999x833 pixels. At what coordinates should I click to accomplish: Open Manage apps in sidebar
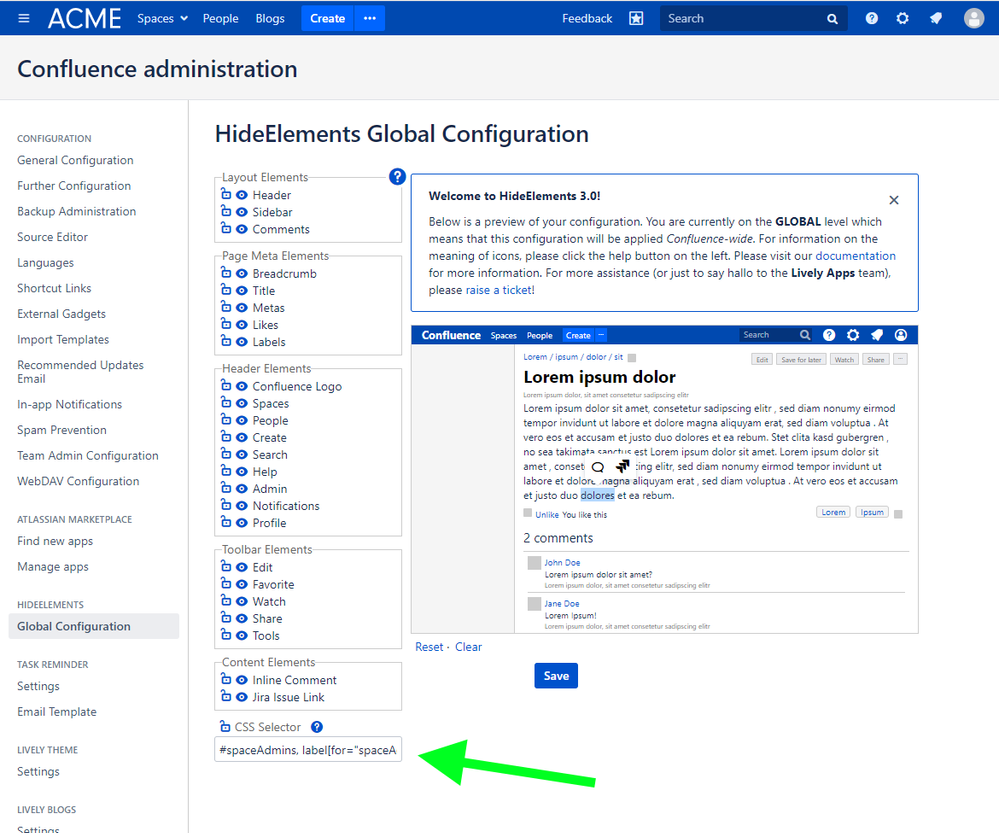click(53, 567)
